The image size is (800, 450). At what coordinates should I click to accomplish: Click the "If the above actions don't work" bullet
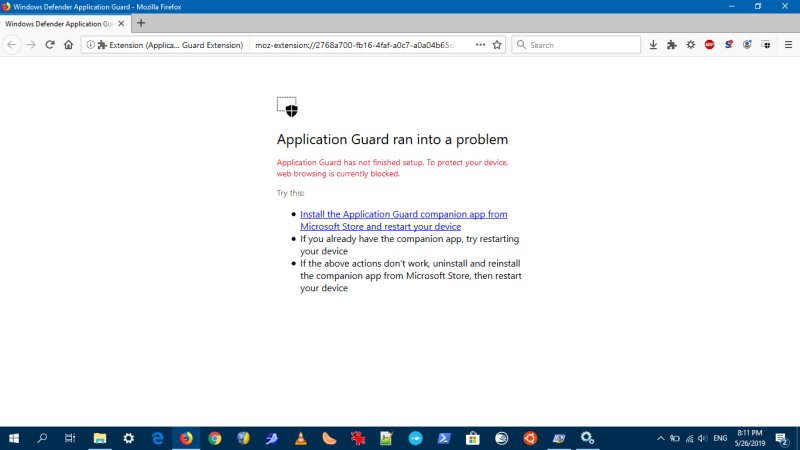[411, 276]
